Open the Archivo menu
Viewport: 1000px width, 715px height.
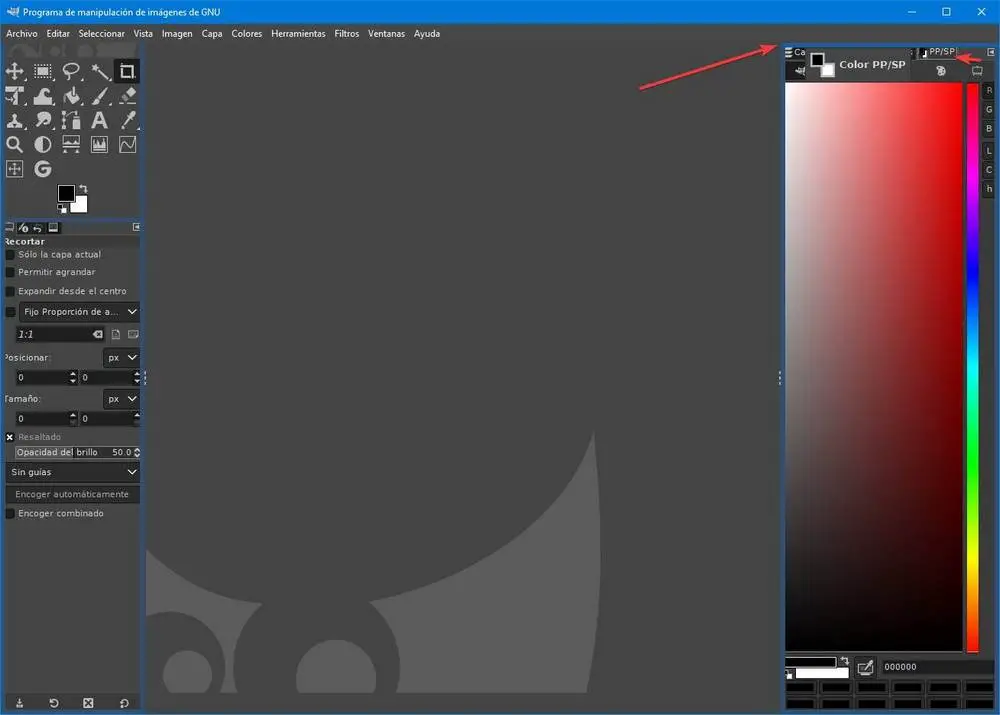(22, 34)
